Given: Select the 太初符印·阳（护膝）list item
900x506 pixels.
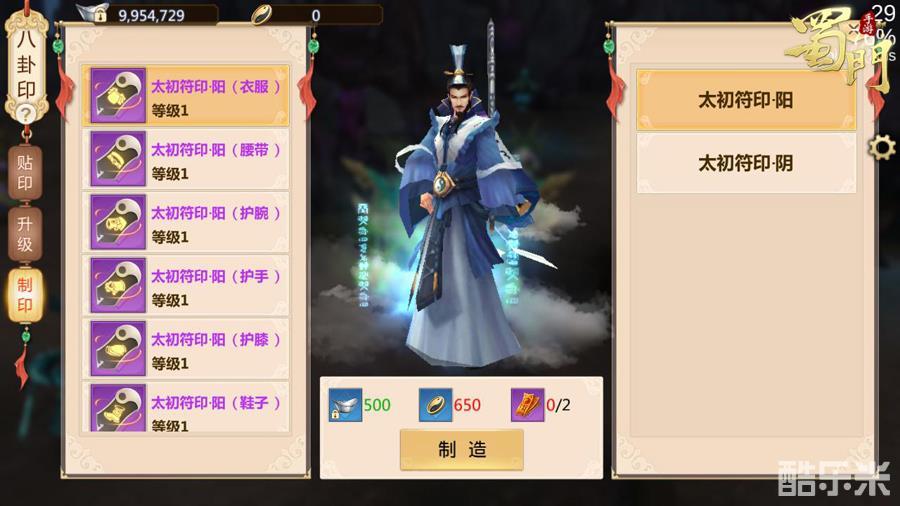Looking at the screenshot, I should point(185,348).
